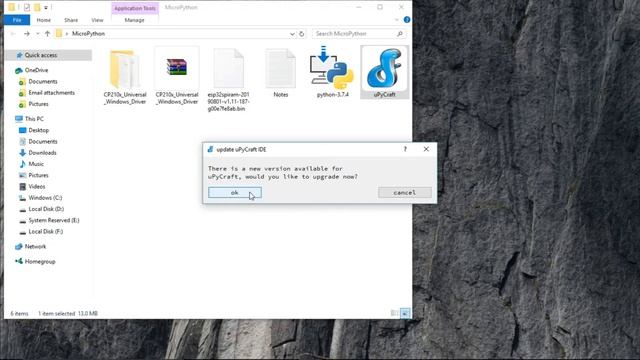Switch to details view in status bar

pyautogui.click(x=394, y=313)
